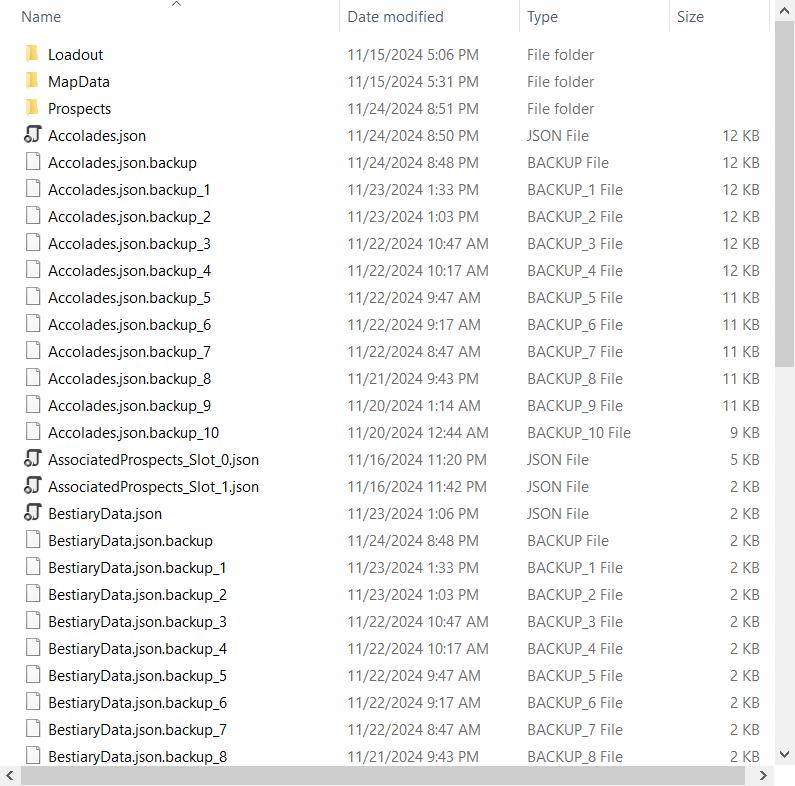Click the 11/15/2024 5:31 PM date of MapData
This screenshot has height=786, width=795.
click(413, 81)
